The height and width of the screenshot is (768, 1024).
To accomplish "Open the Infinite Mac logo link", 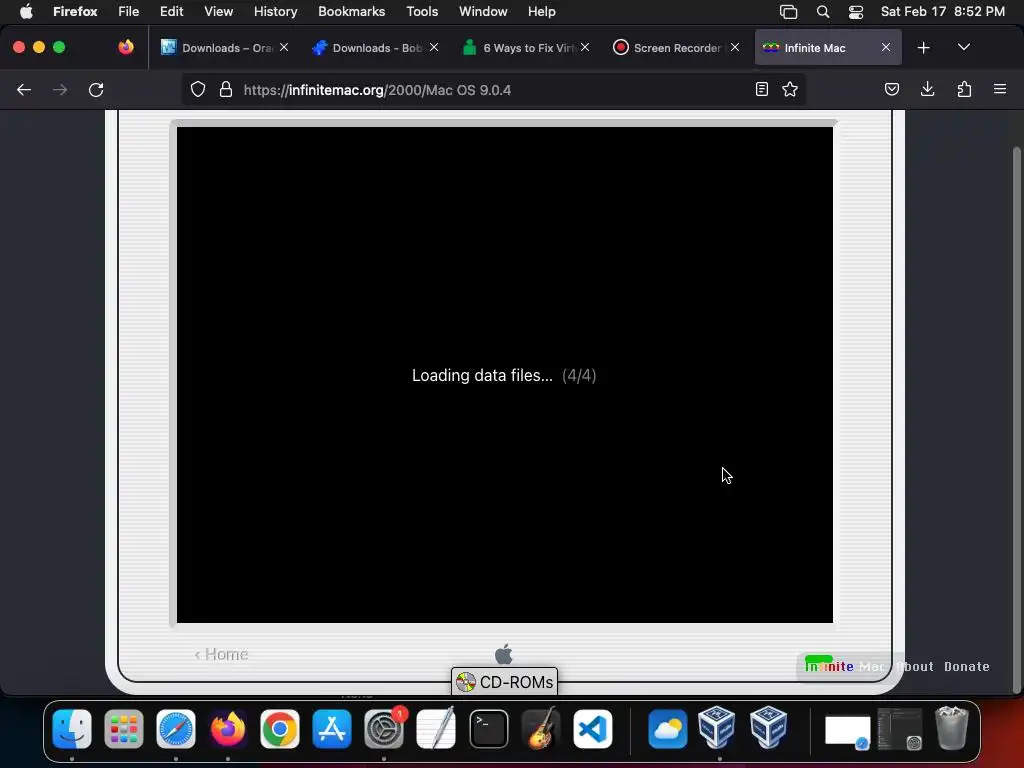I will point(844,666).
